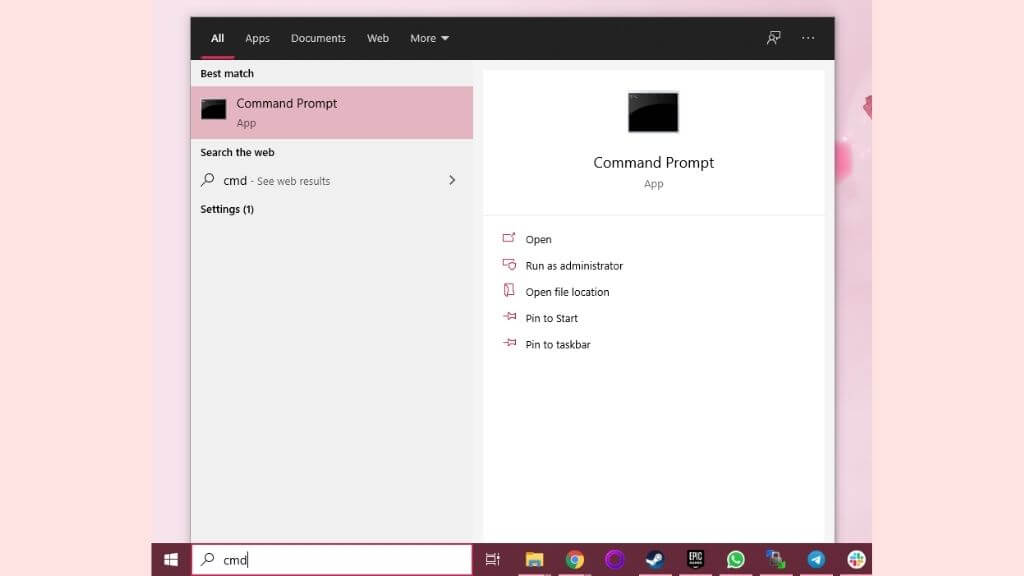The width and height of the screenshot is (1024, 576).
Task: Open Task View from the taskbar
Action: tap(492, 560)
